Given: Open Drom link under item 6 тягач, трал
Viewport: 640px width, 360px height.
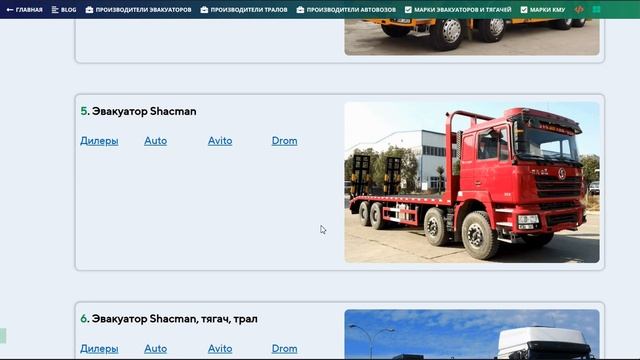Looking at the screenshot, I should tap(284, 349).
